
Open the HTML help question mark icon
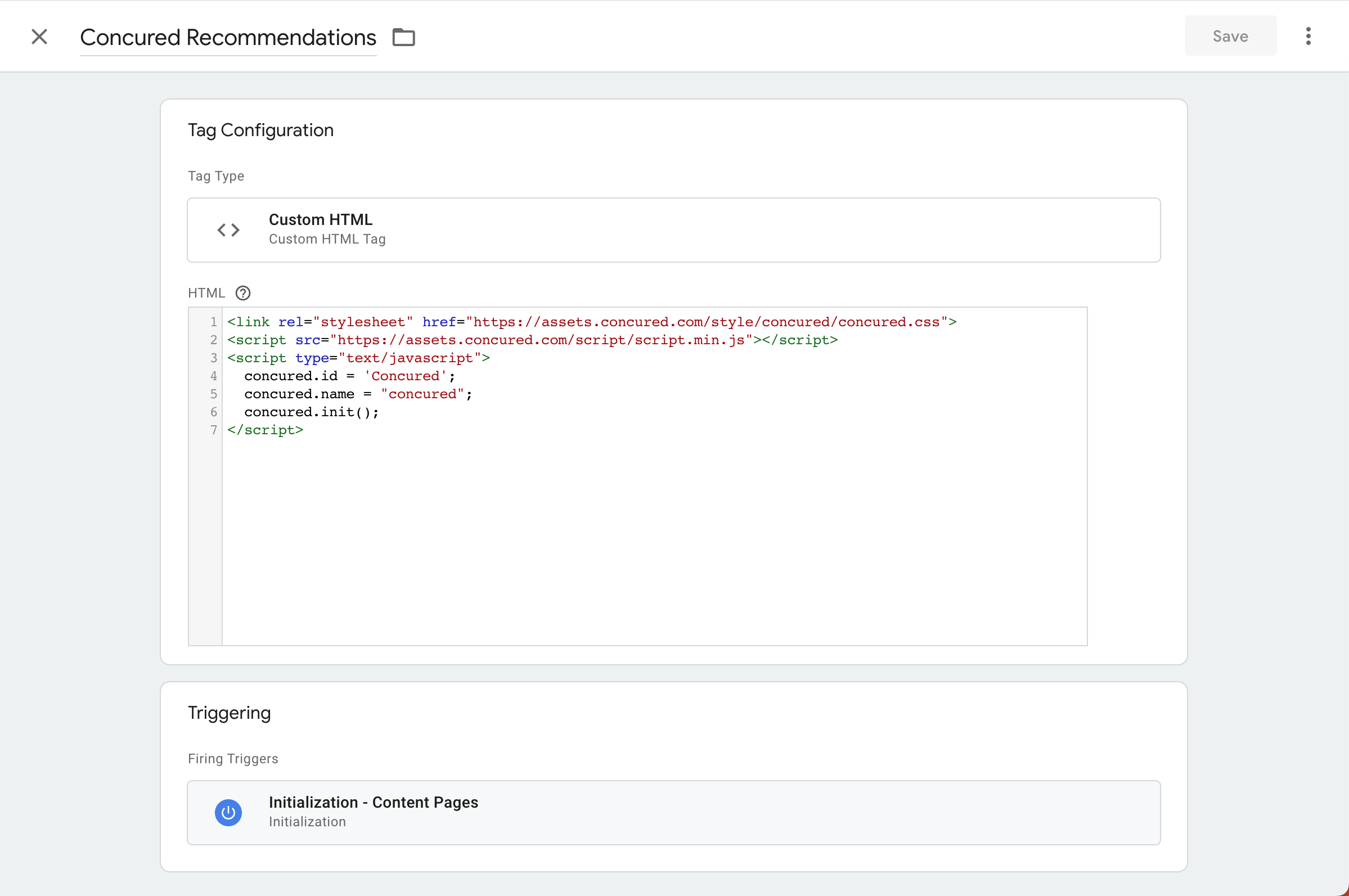tap(243, 292)
